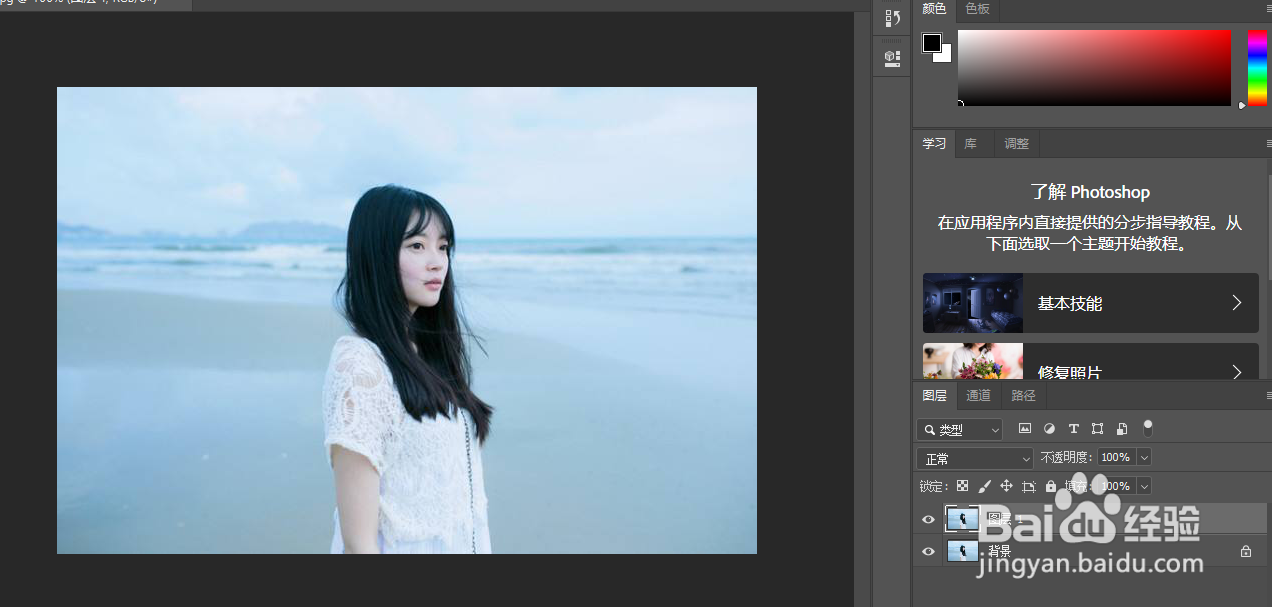Select the 图层 tab

[x=934, y=395]
